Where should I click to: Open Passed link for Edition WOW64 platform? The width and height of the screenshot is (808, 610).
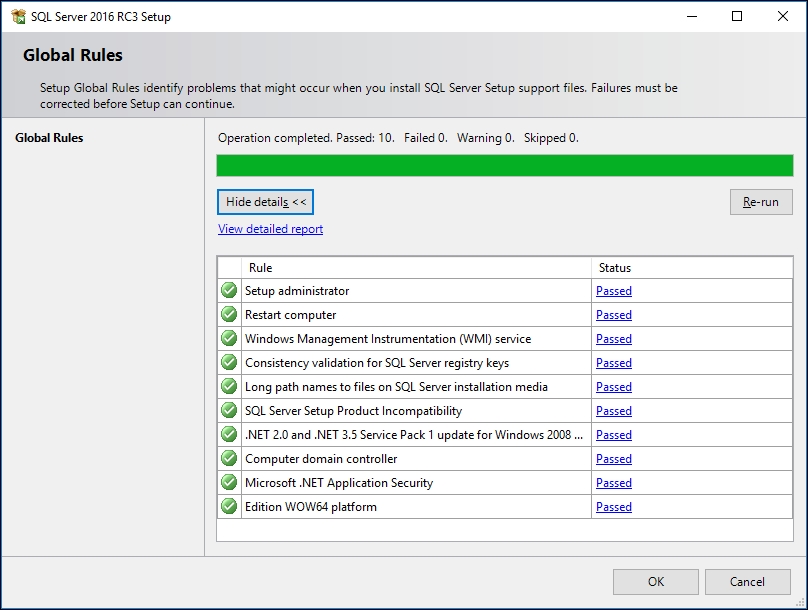(614, 507)
